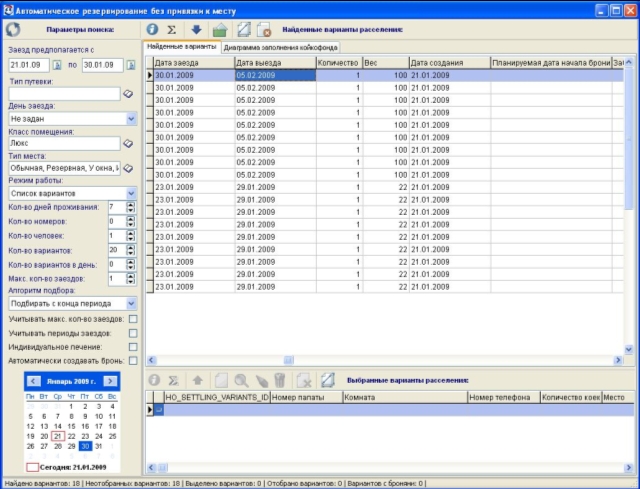Go to previous month in calendar

[x=33, y=381]
